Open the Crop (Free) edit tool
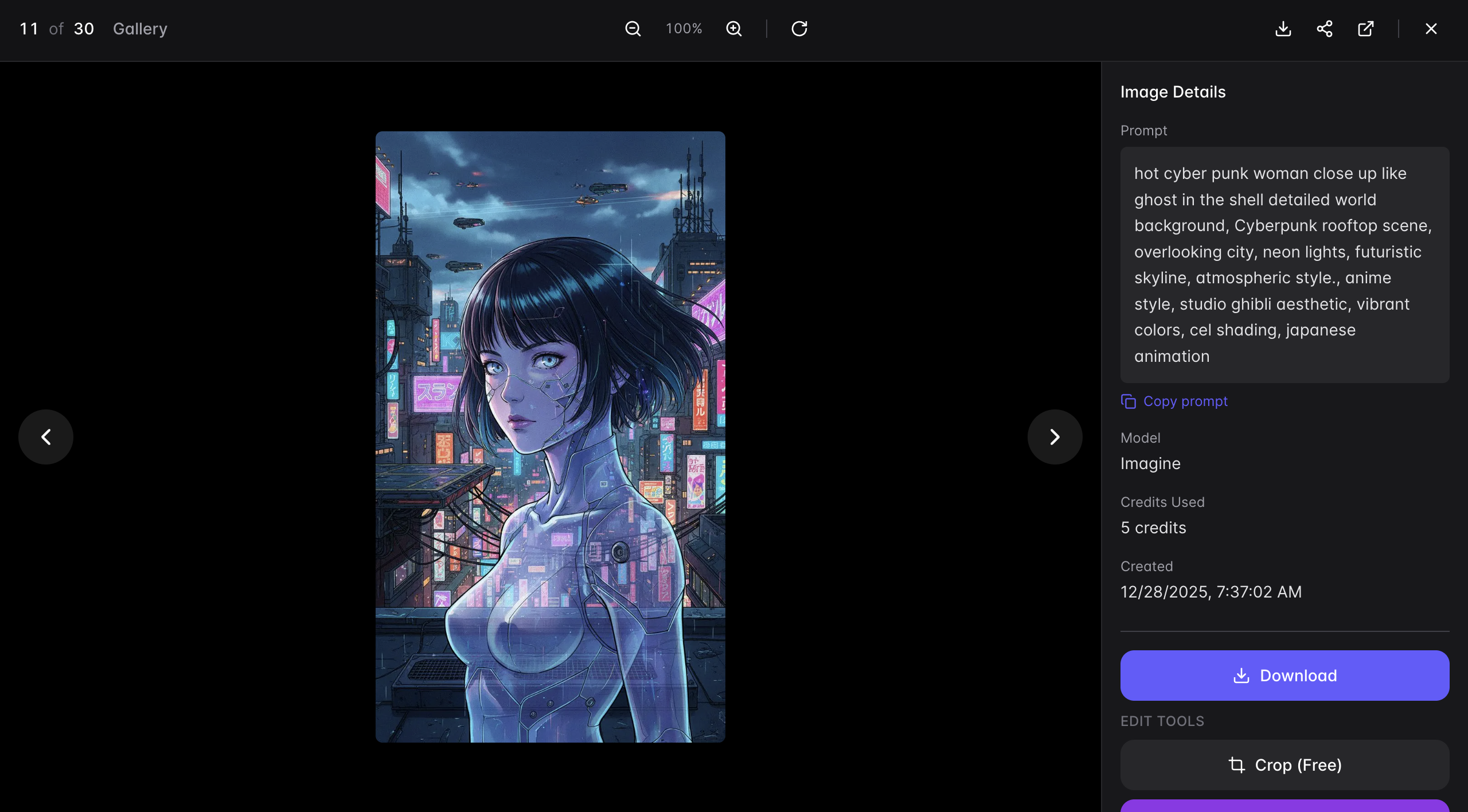 pos(1284,765)
